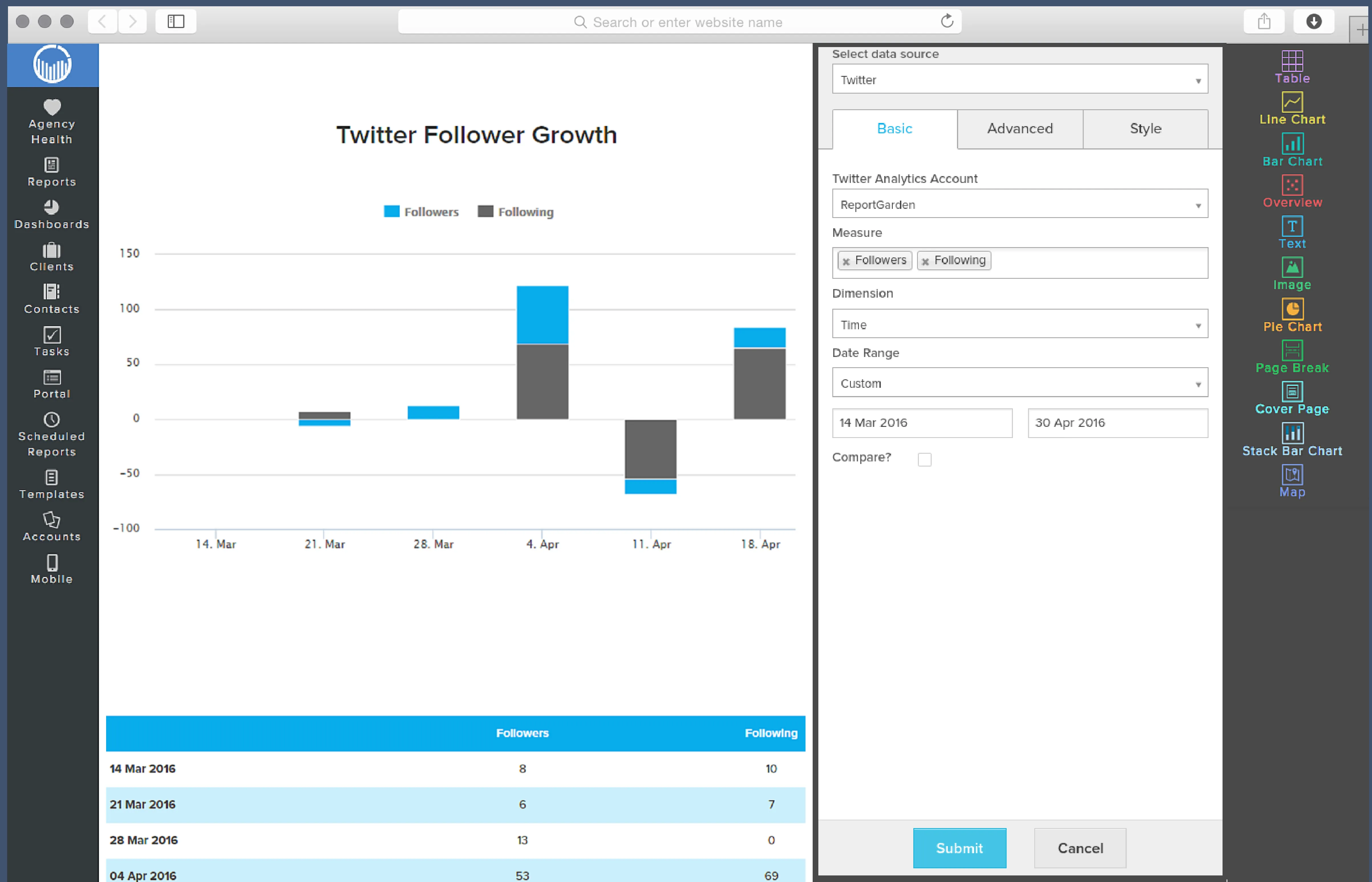
Task: Submit the chart configuration
Action: [x=959, y=848]
